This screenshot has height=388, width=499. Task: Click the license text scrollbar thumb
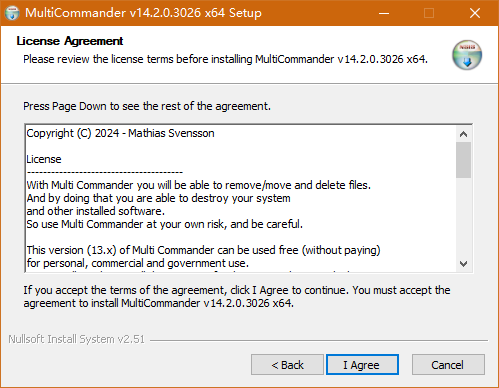pos(463,160)
